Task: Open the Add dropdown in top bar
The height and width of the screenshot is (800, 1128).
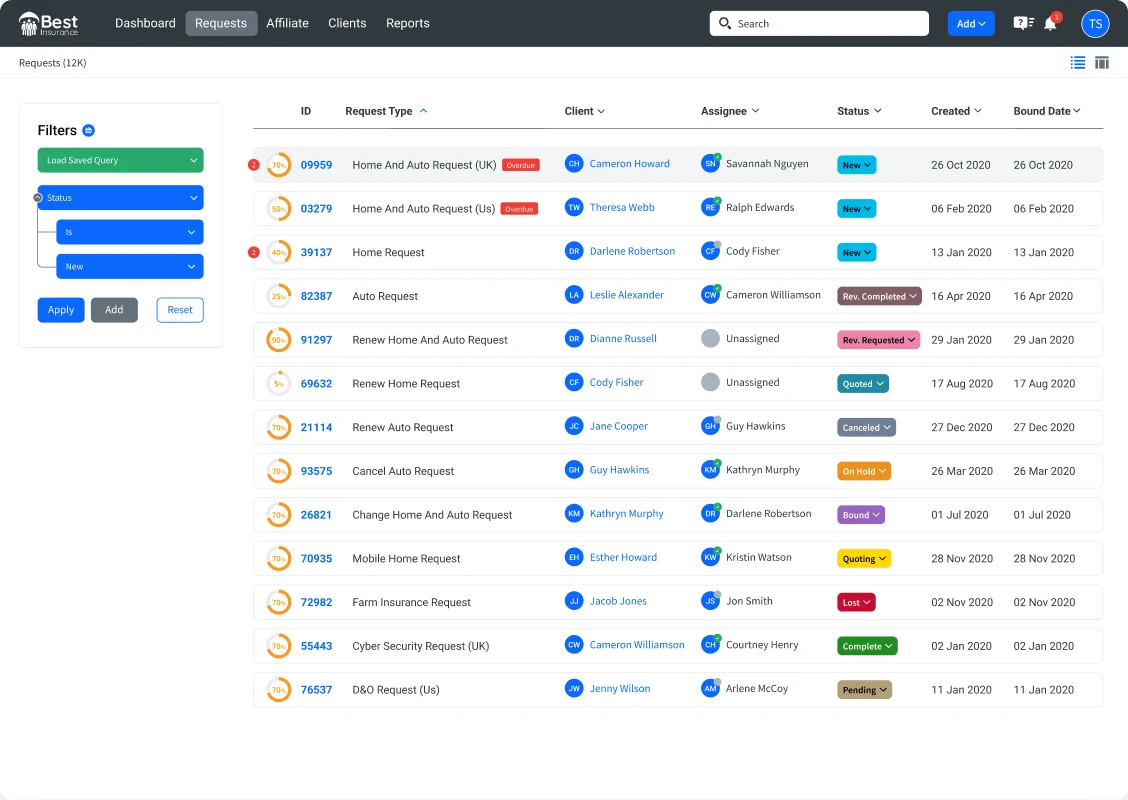Action: pyautogui.click(x=970, y=24)
